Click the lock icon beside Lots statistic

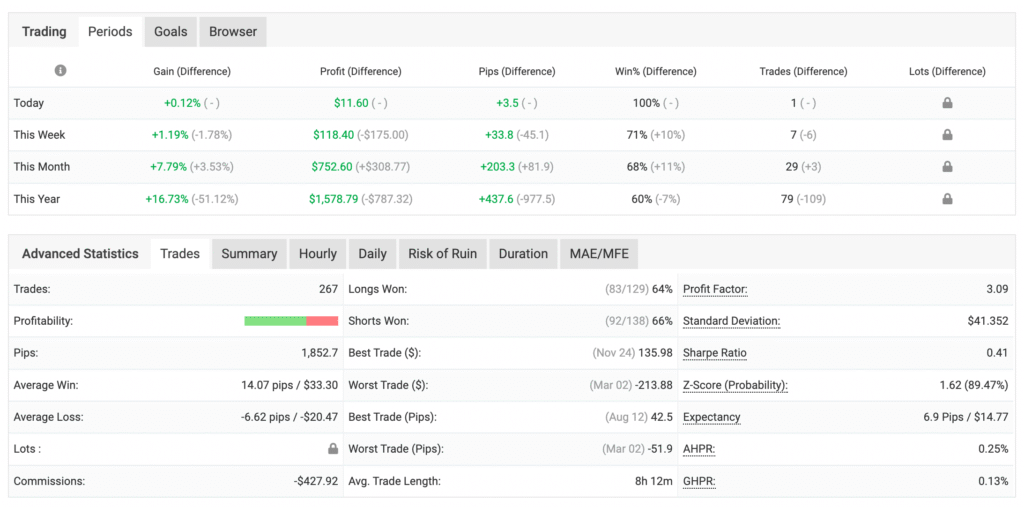(x=333, y=449)
